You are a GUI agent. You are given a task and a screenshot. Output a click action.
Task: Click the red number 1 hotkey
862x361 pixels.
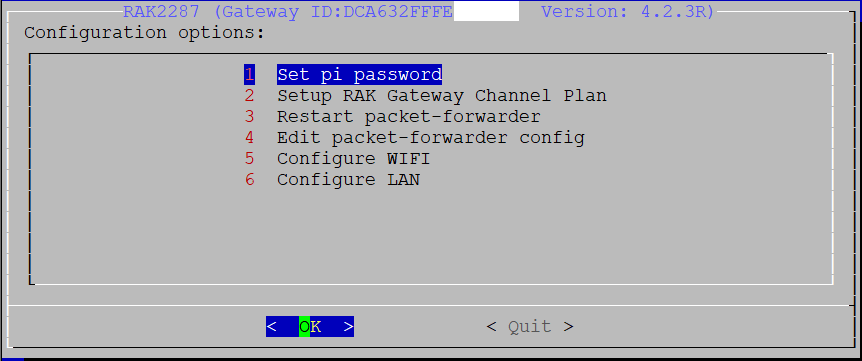point(250,74)
